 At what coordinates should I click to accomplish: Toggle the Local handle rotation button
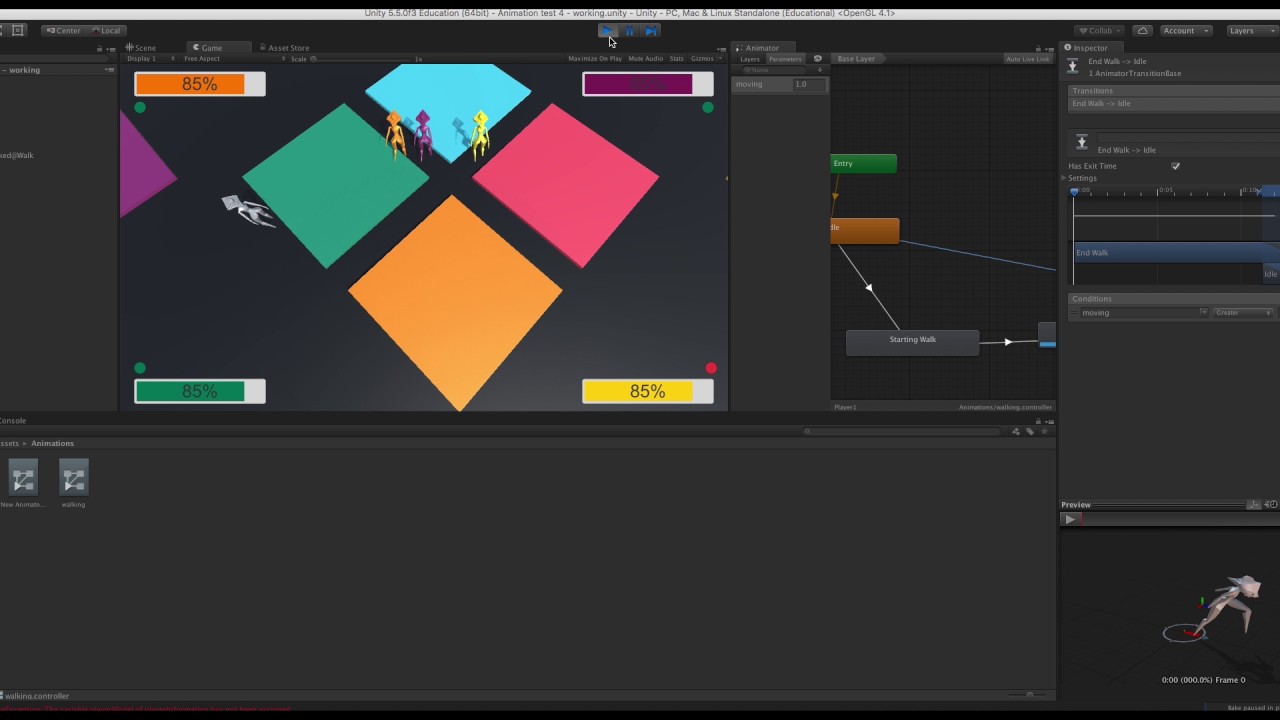click(106, 31)
